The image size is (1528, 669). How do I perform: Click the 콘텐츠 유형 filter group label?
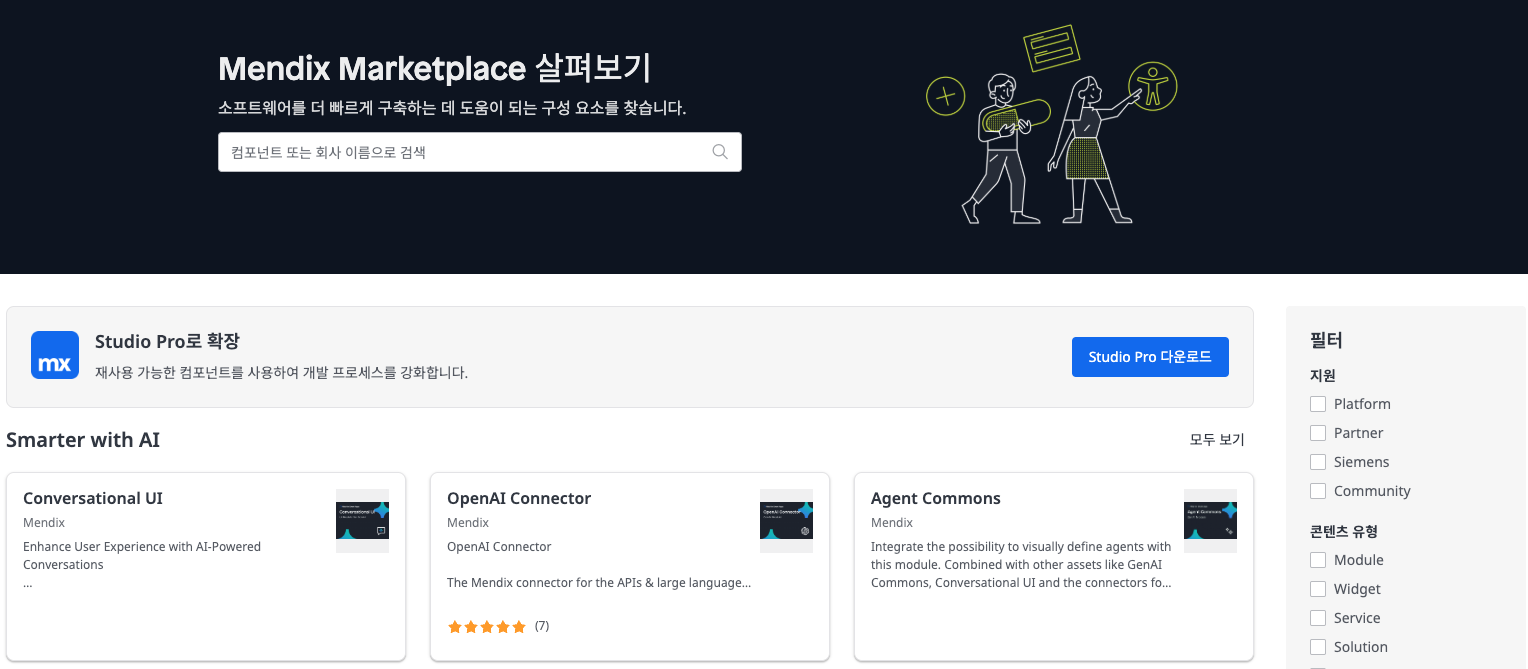[x=1344, y=532]
